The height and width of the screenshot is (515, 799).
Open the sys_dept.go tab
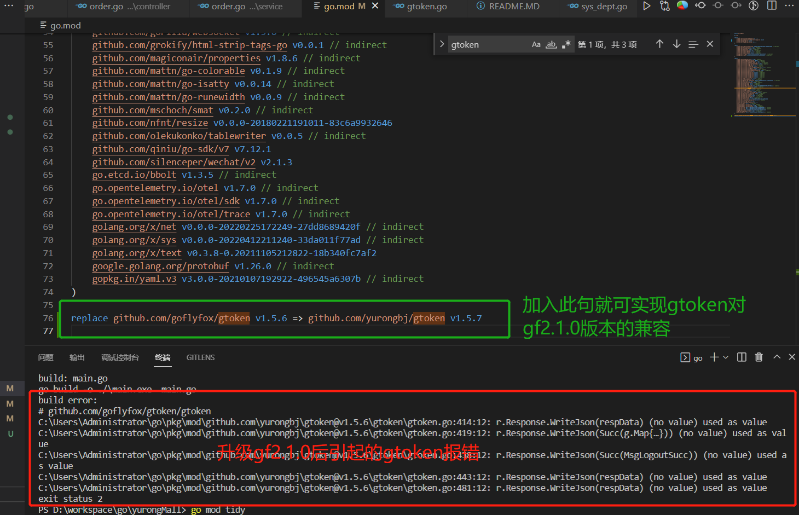pyautogui.click(x=598, y=7)
